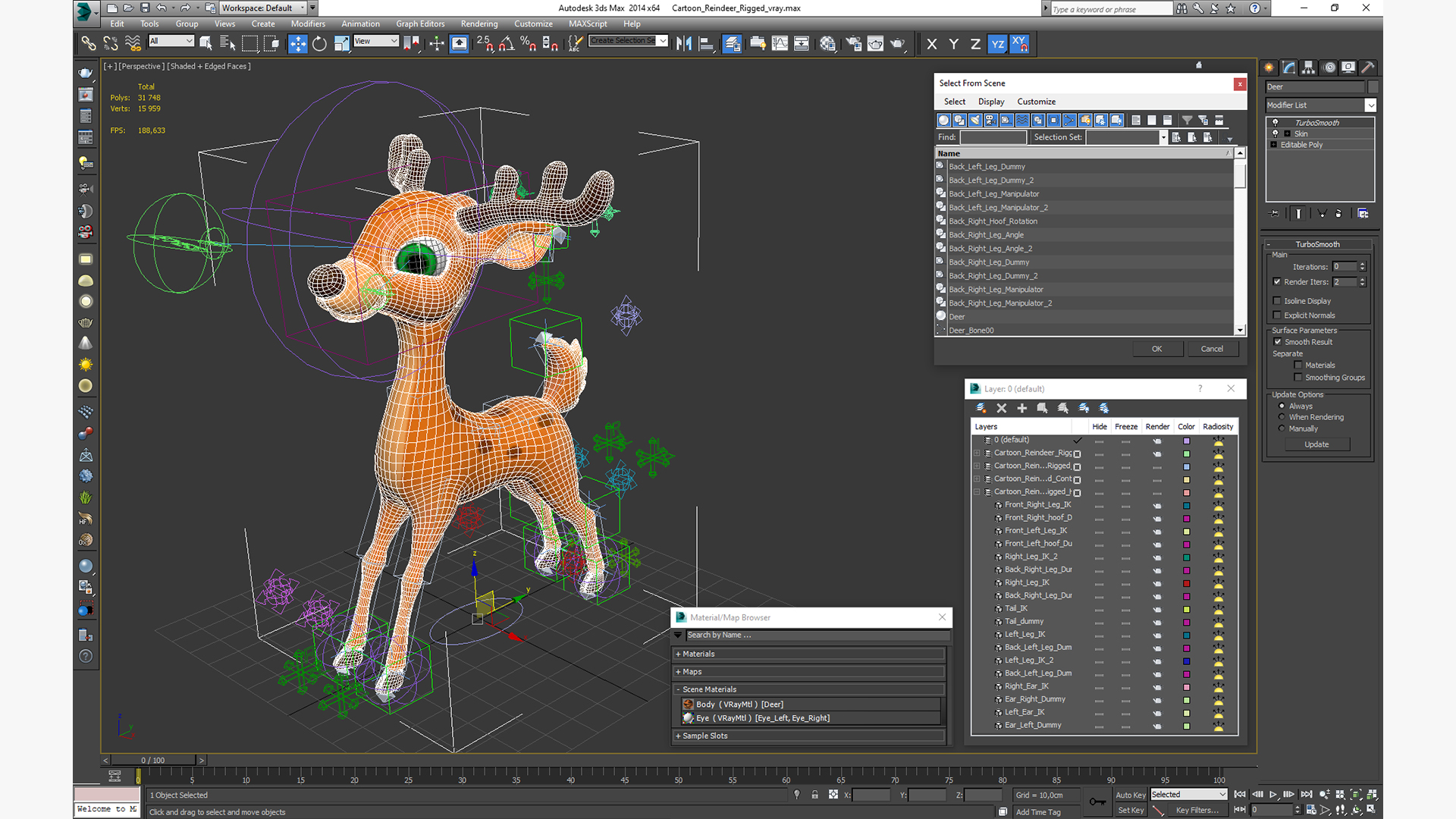Toggle Explicit Normals checkbox
This screenshot has width=1456, height=819.
click(1277, 315)
